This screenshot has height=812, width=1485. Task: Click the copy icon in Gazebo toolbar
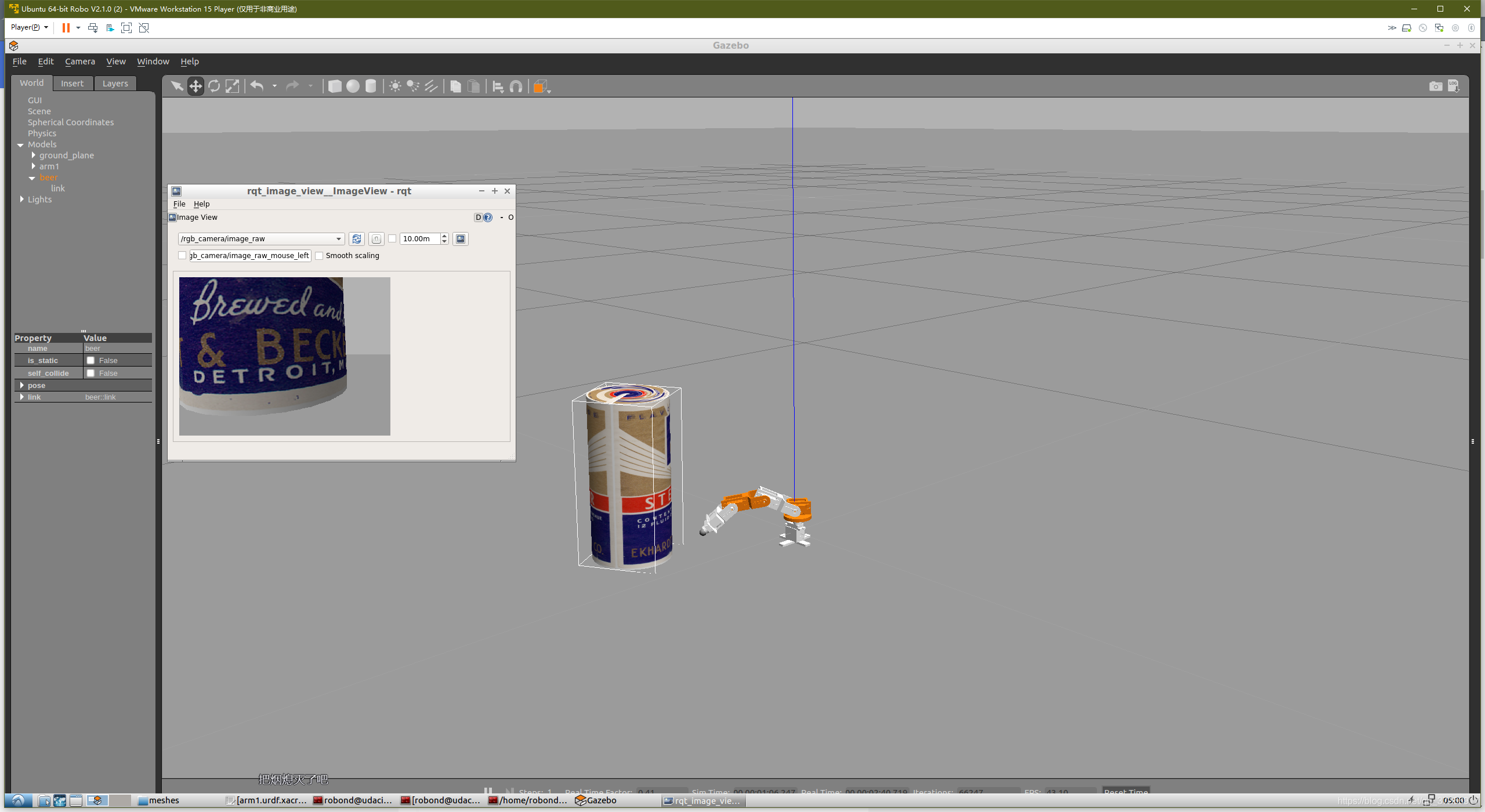tap(456, 86)
